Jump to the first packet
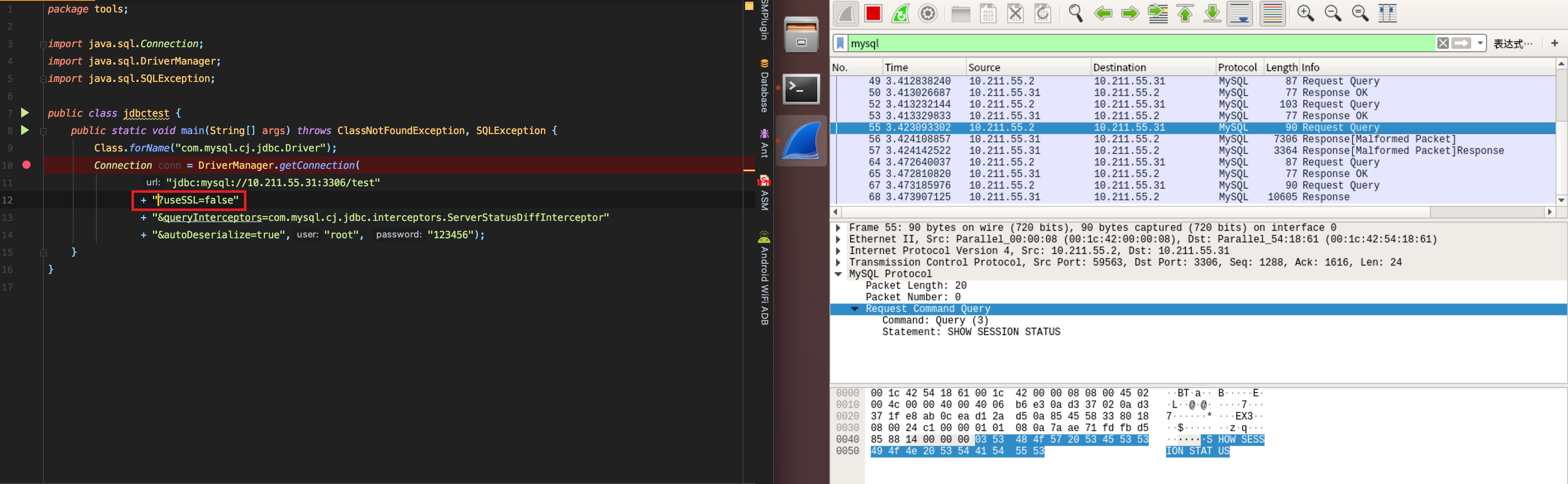Screen dimensions: 1568x484 pos(1185,13)
